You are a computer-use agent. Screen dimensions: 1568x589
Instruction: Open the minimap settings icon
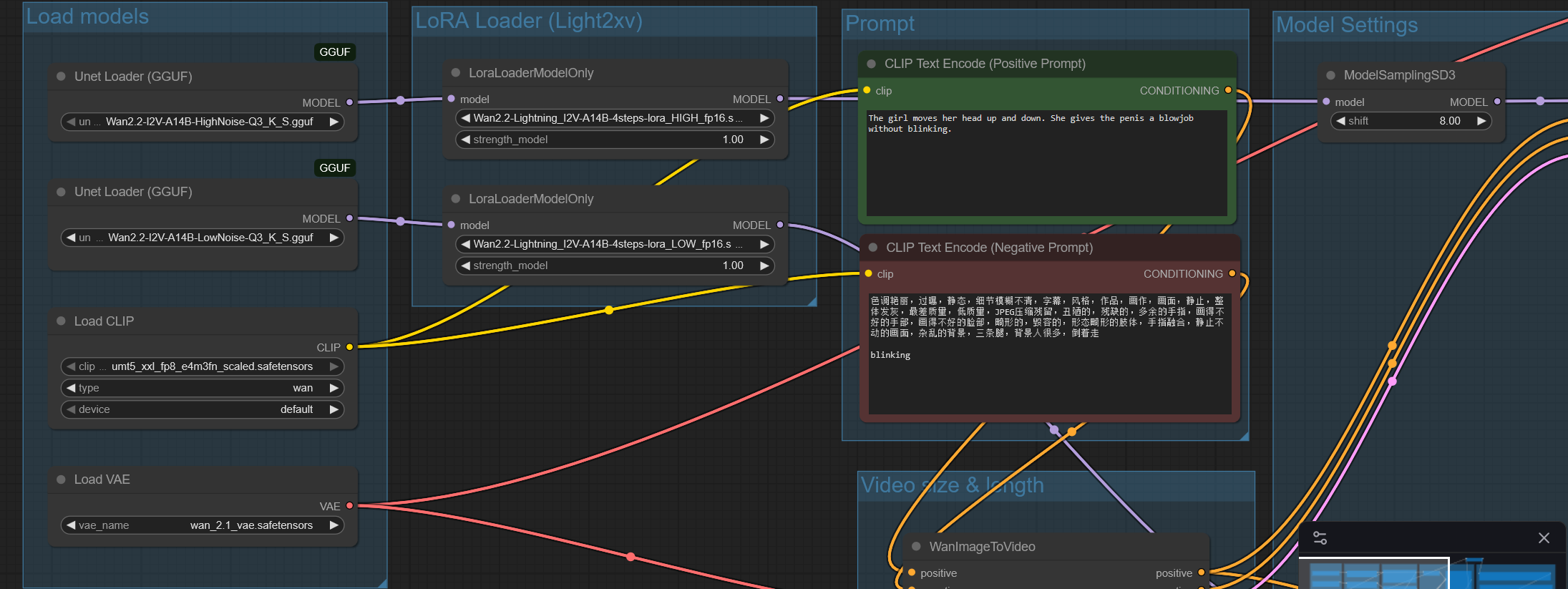(1320, 538)
